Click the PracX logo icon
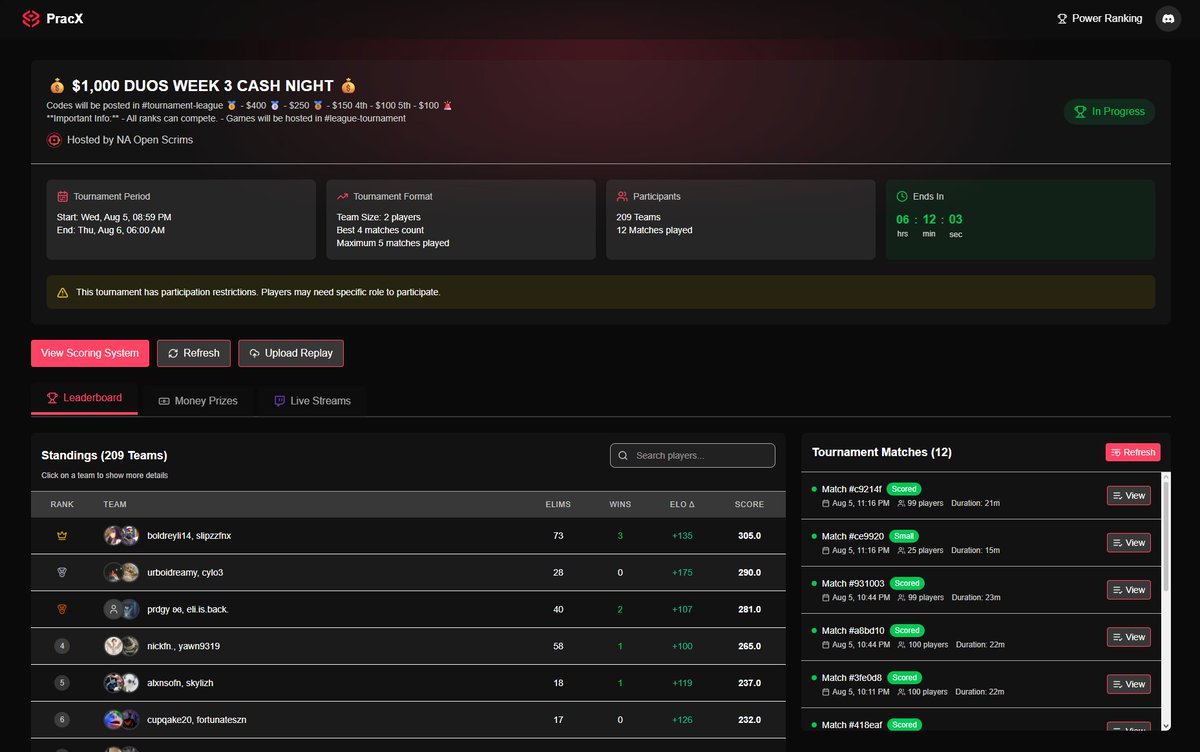 click(31, 19)
